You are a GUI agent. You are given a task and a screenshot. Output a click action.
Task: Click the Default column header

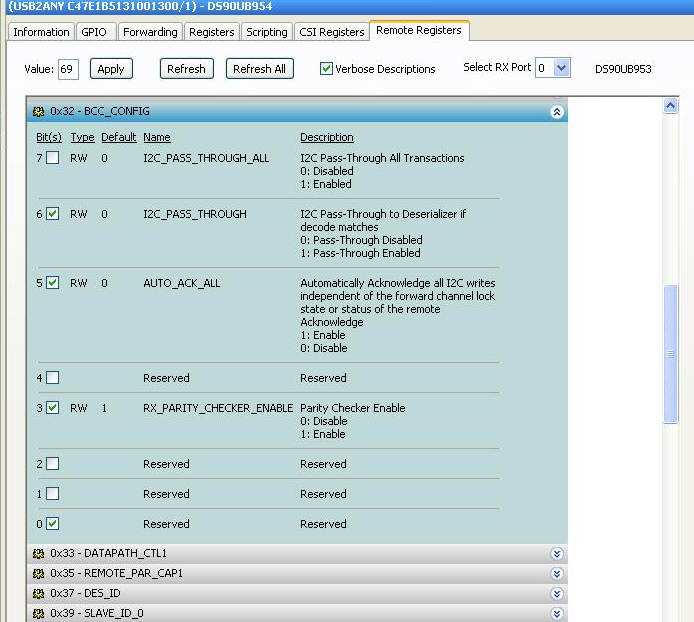[x=119, y=137]
